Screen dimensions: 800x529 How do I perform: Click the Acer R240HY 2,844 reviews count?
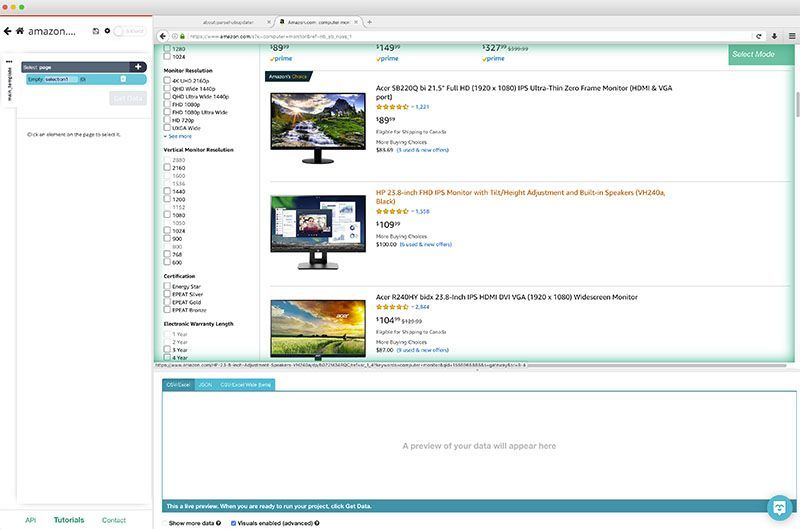pos(422,307)
